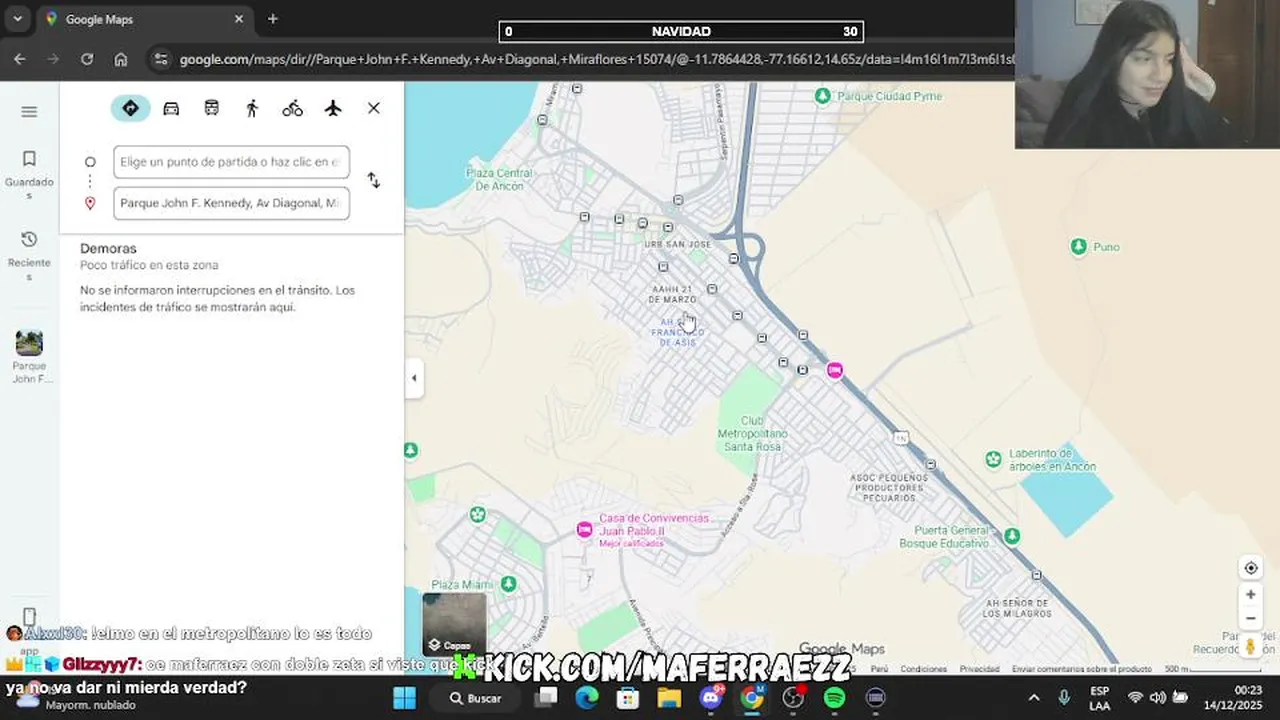Click Puno park marker
Screen dimensions: 1280x720
click(x=1078, y=246)
